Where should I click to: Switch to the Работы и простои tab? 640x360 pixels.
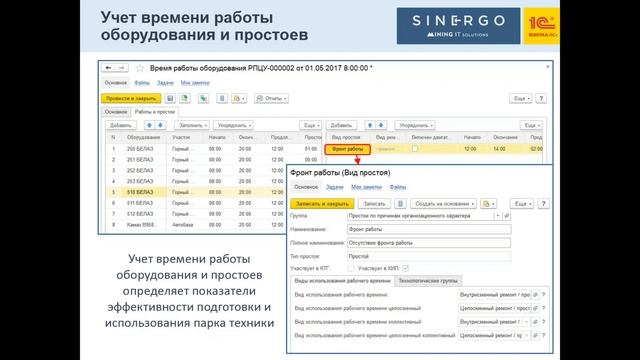155,111
